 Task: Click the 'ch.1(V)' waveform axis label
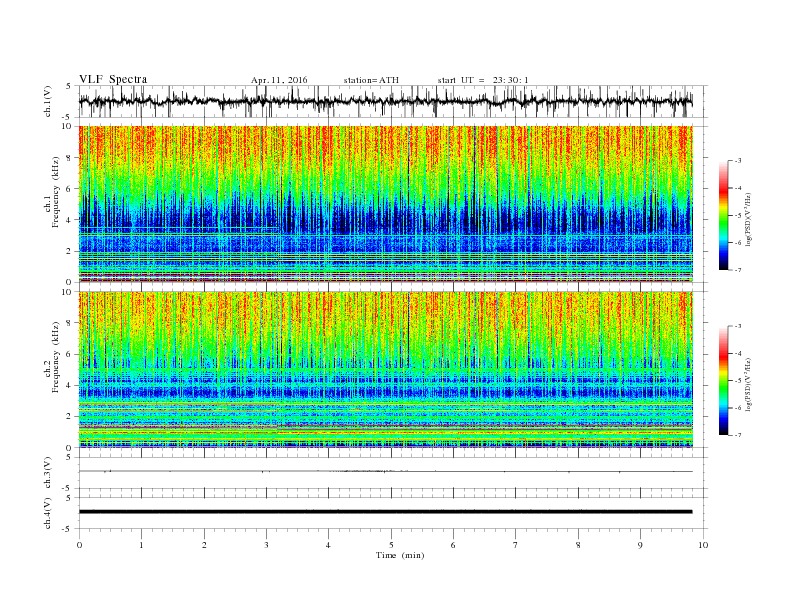point(48,101)
